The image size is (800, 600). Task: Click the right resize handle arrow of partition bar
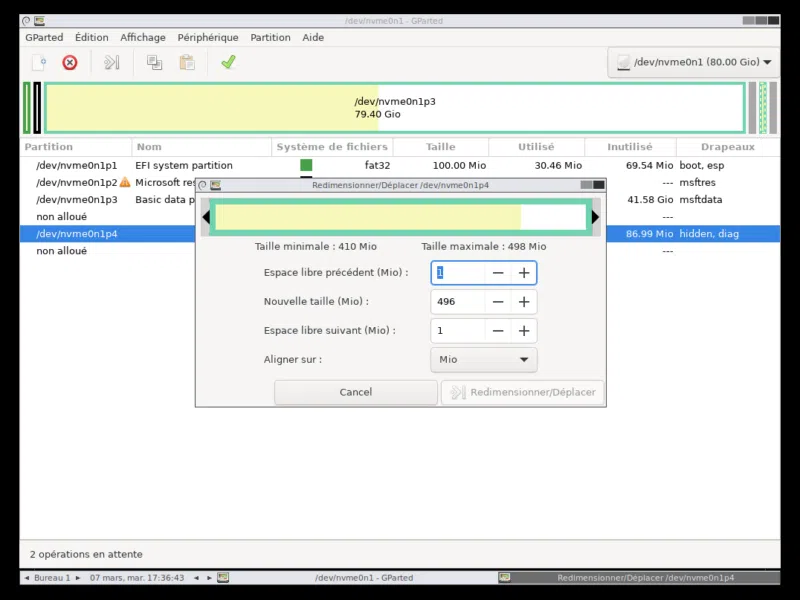coord(595,217)
